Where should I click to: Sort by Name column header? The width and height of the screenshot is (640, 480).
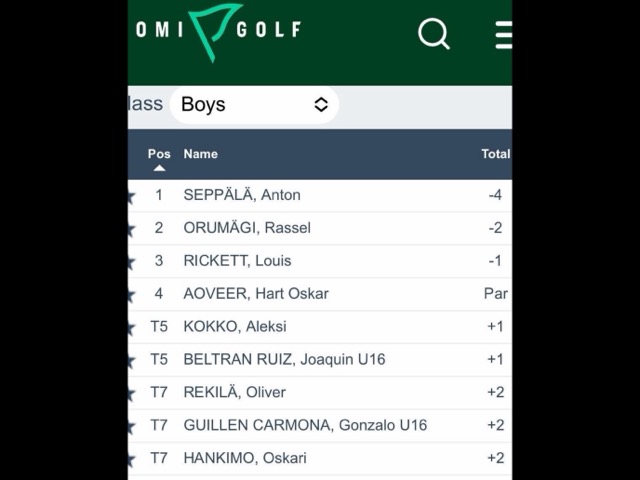point(200,154)
